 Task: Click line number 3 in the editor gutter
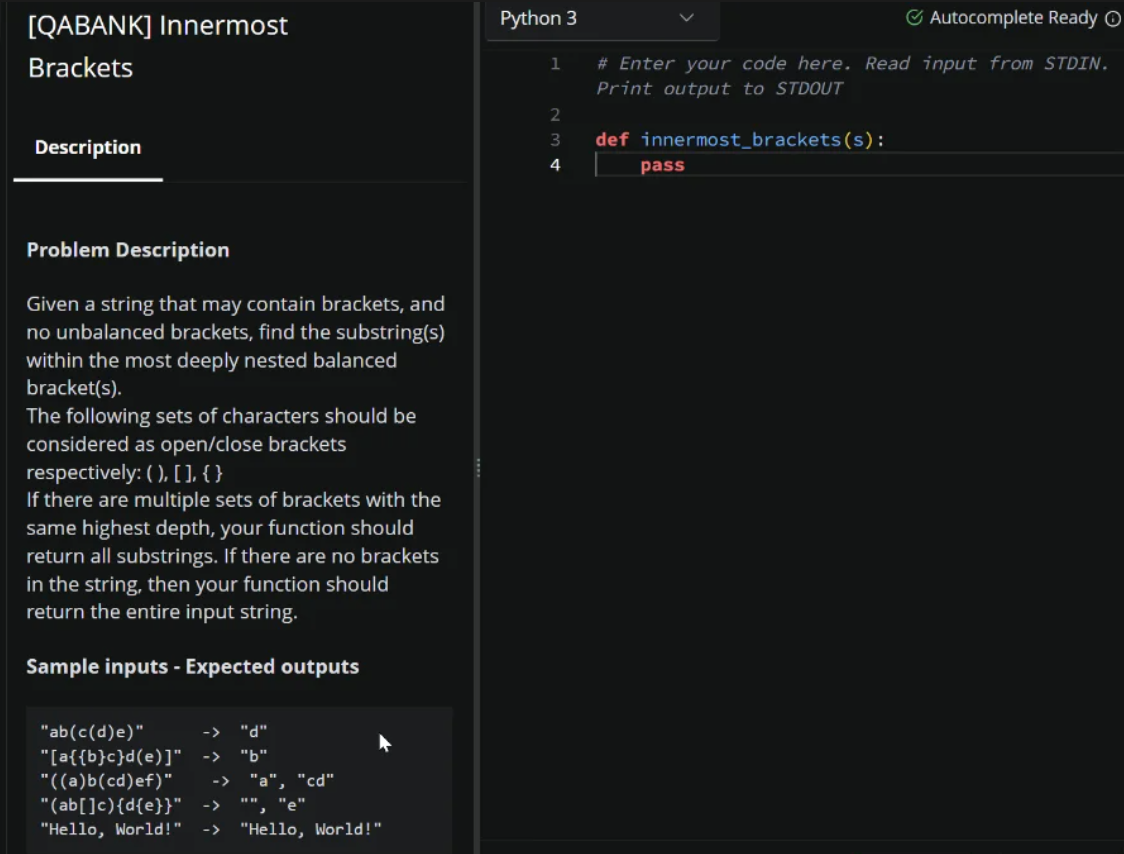[554, 139]
